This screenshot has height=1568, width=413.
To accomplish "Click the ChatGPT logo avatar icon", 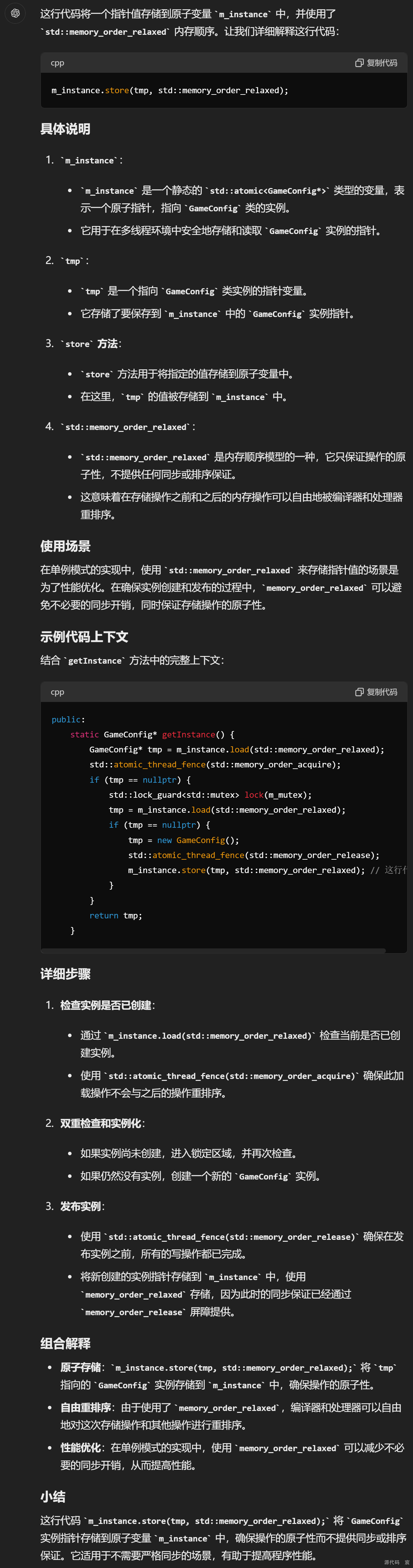I will click(x=15, y=13).
